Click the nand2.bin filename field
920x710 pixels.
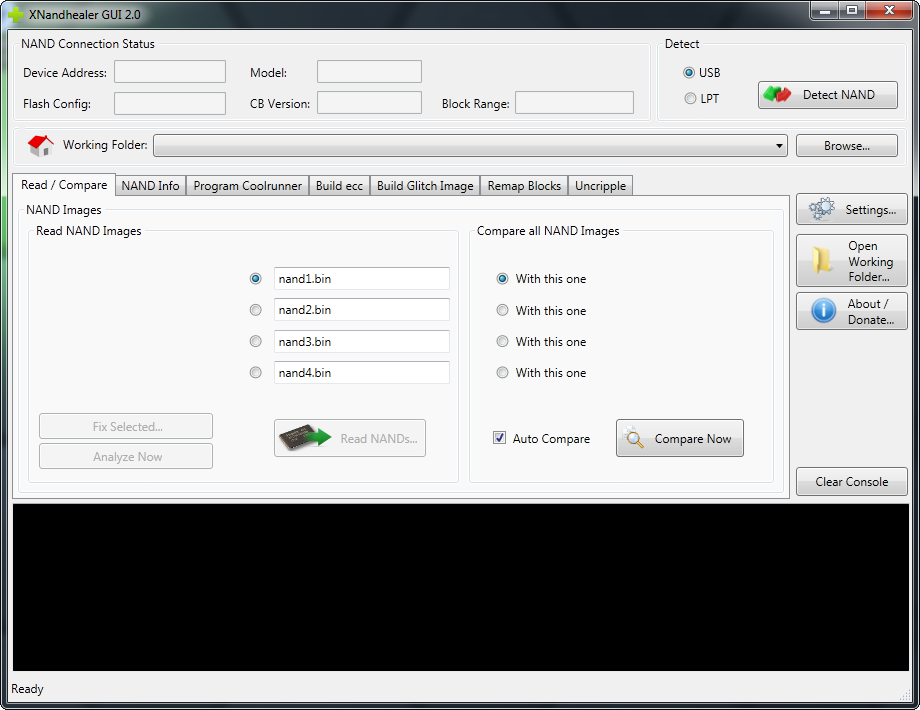point(361,310)
